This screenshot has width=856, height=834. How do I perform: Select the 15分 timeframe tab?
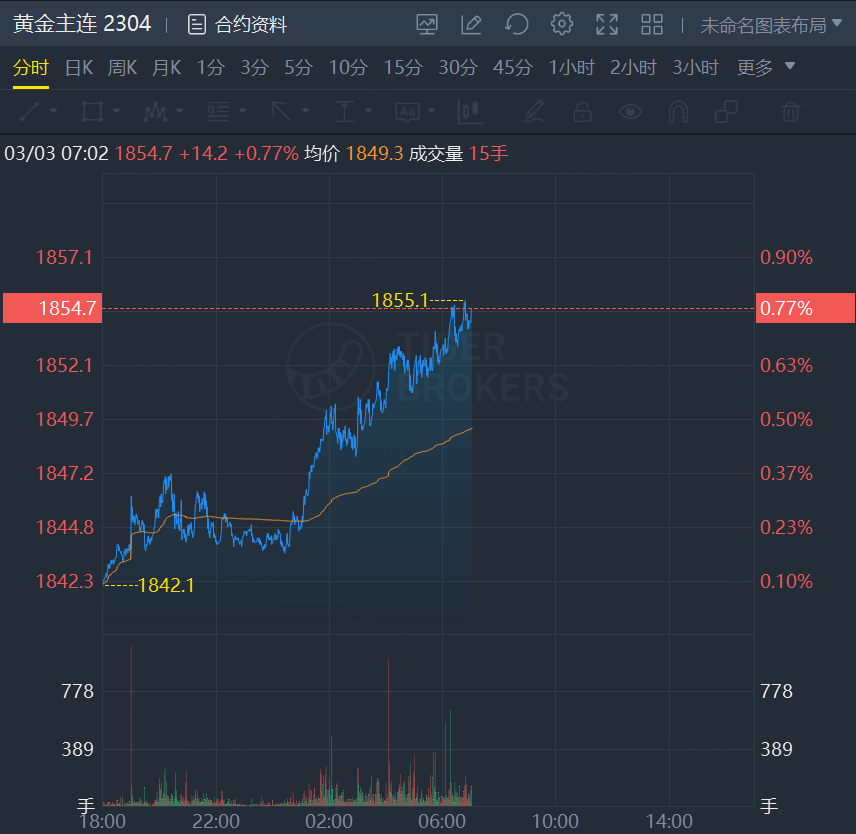click(x=403, y=68)
